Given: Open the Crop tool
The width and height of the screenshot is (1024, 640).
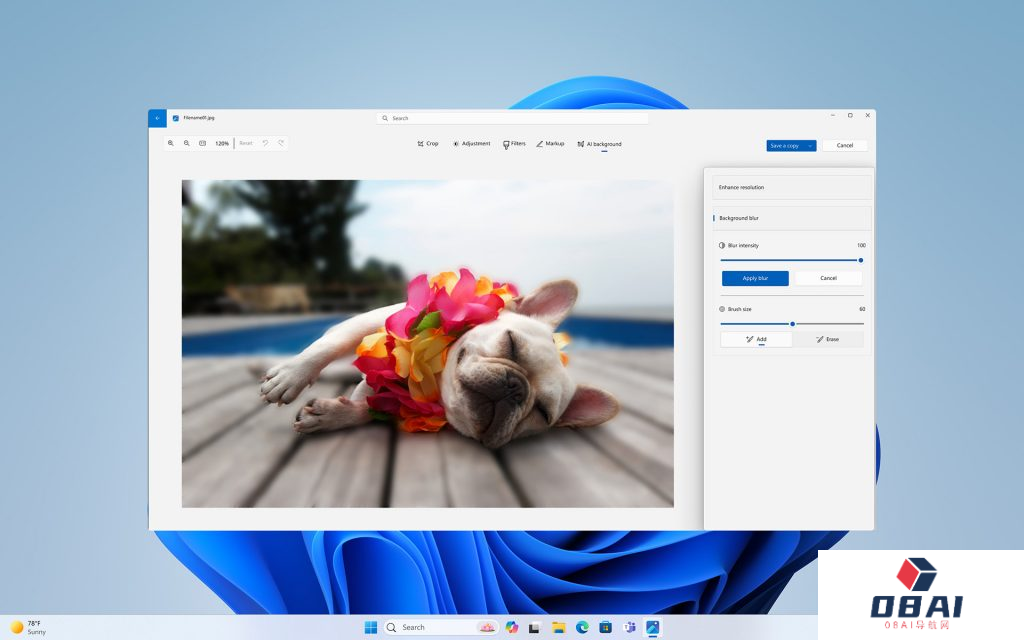Looking at the screenshot, I should coord(428,144).
